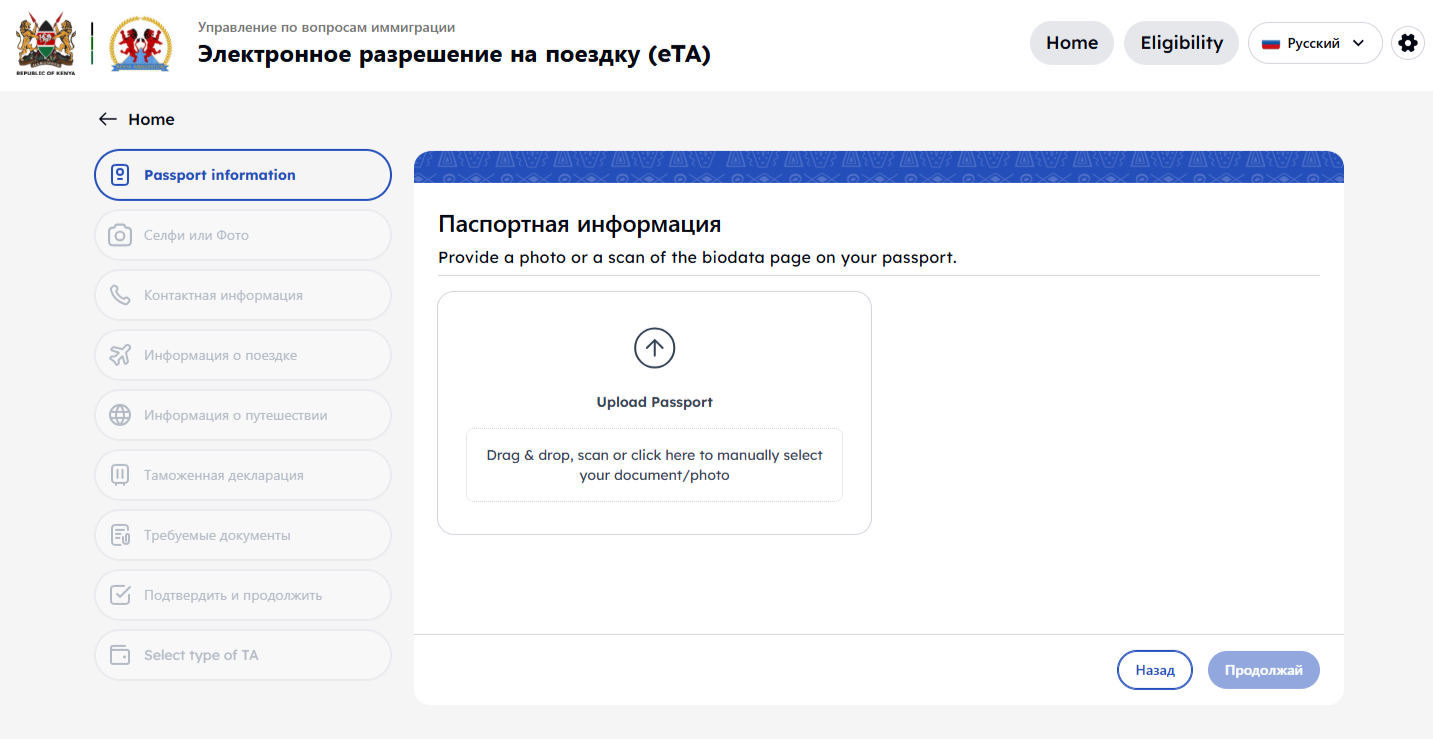Click the phone icon for Контактная информация
This screenshot has height=739, width=1433.
[120, 295]
